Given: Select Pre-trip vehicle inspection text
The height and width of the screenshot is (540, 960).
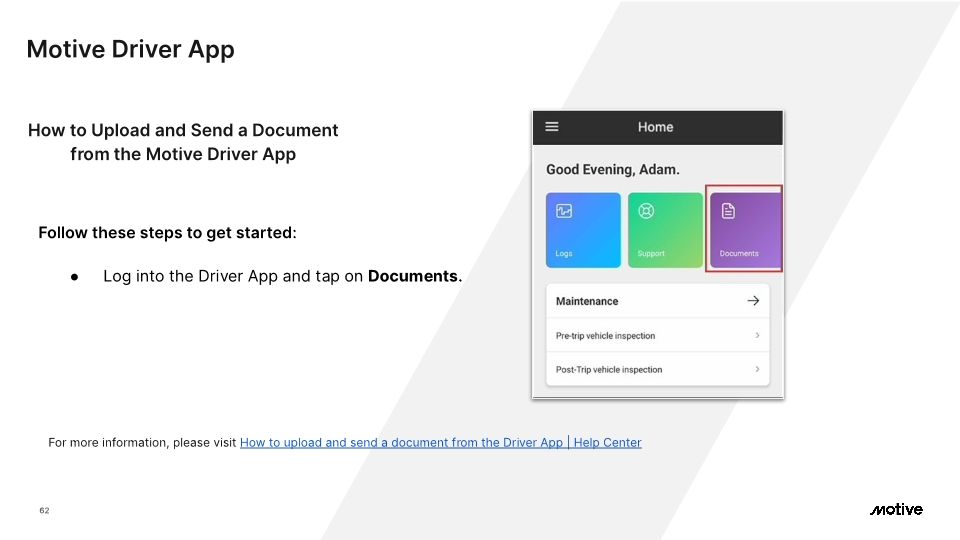Looking at the screenshot, I should click(605, 336).
